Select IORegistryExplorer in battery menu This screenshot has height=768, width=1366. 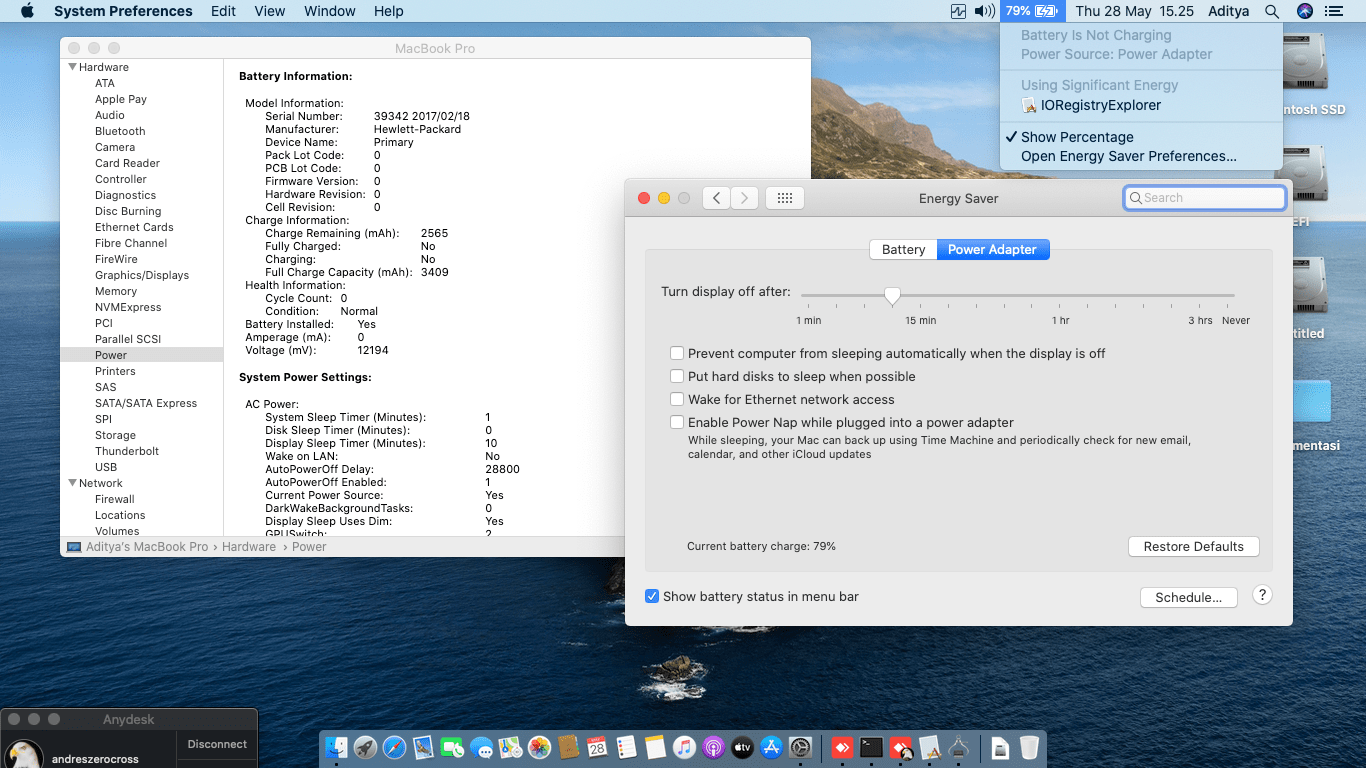[1140, 105]
